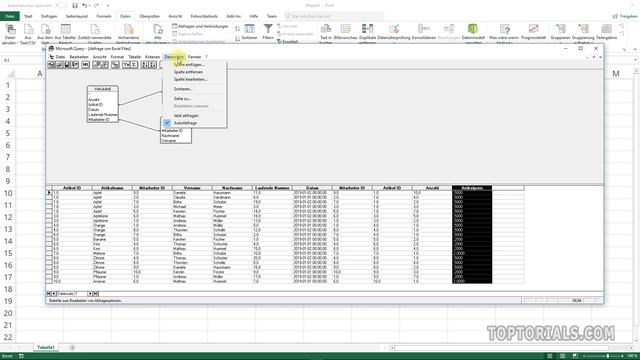The width and height of the screenshot is (640, 360).
Task: Choose Gehe zu... from the Datensätze menu
Action: click(182, 99)
